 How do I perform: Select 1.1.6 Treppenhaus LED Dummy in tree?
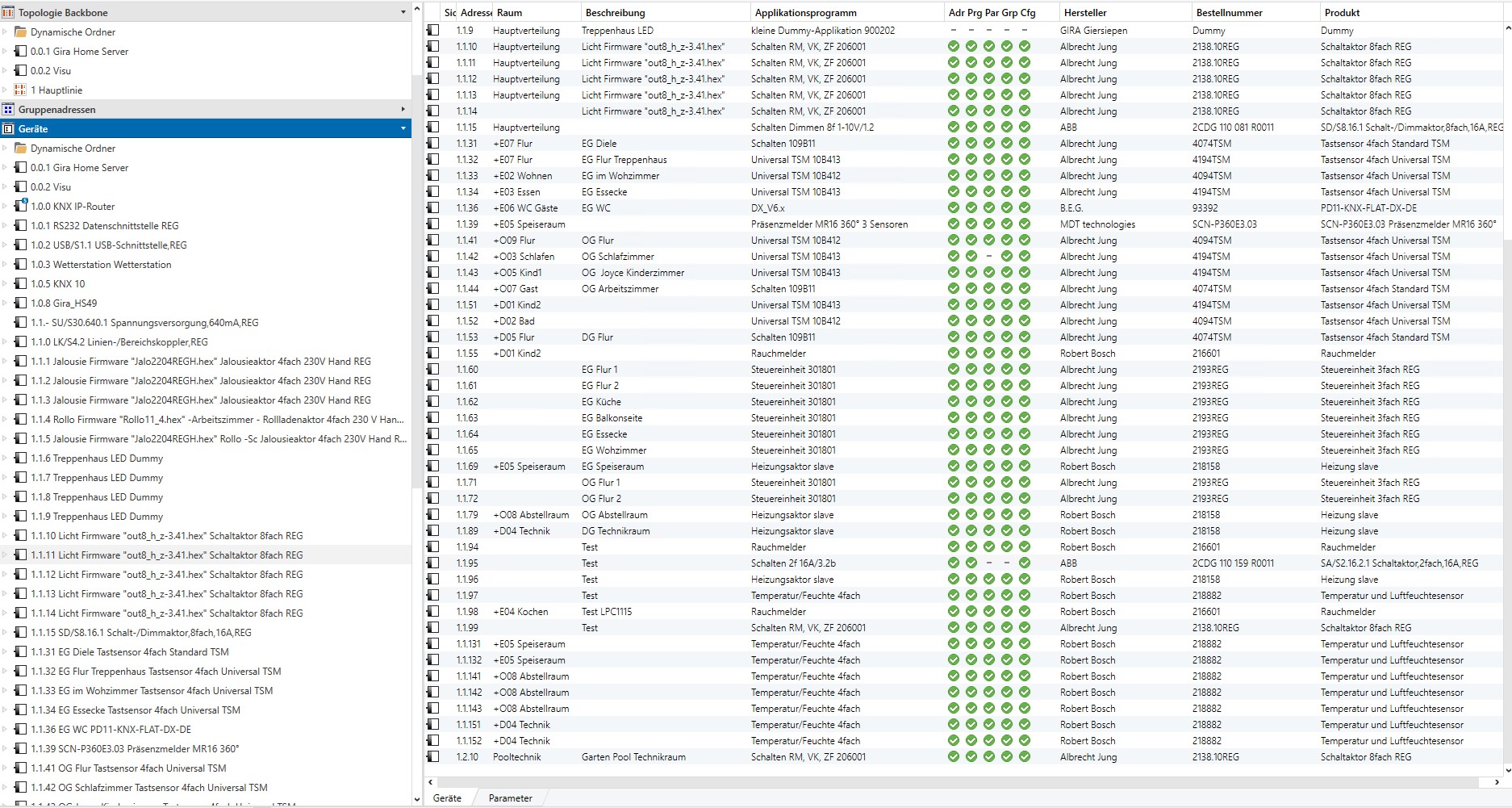[97, 458]
